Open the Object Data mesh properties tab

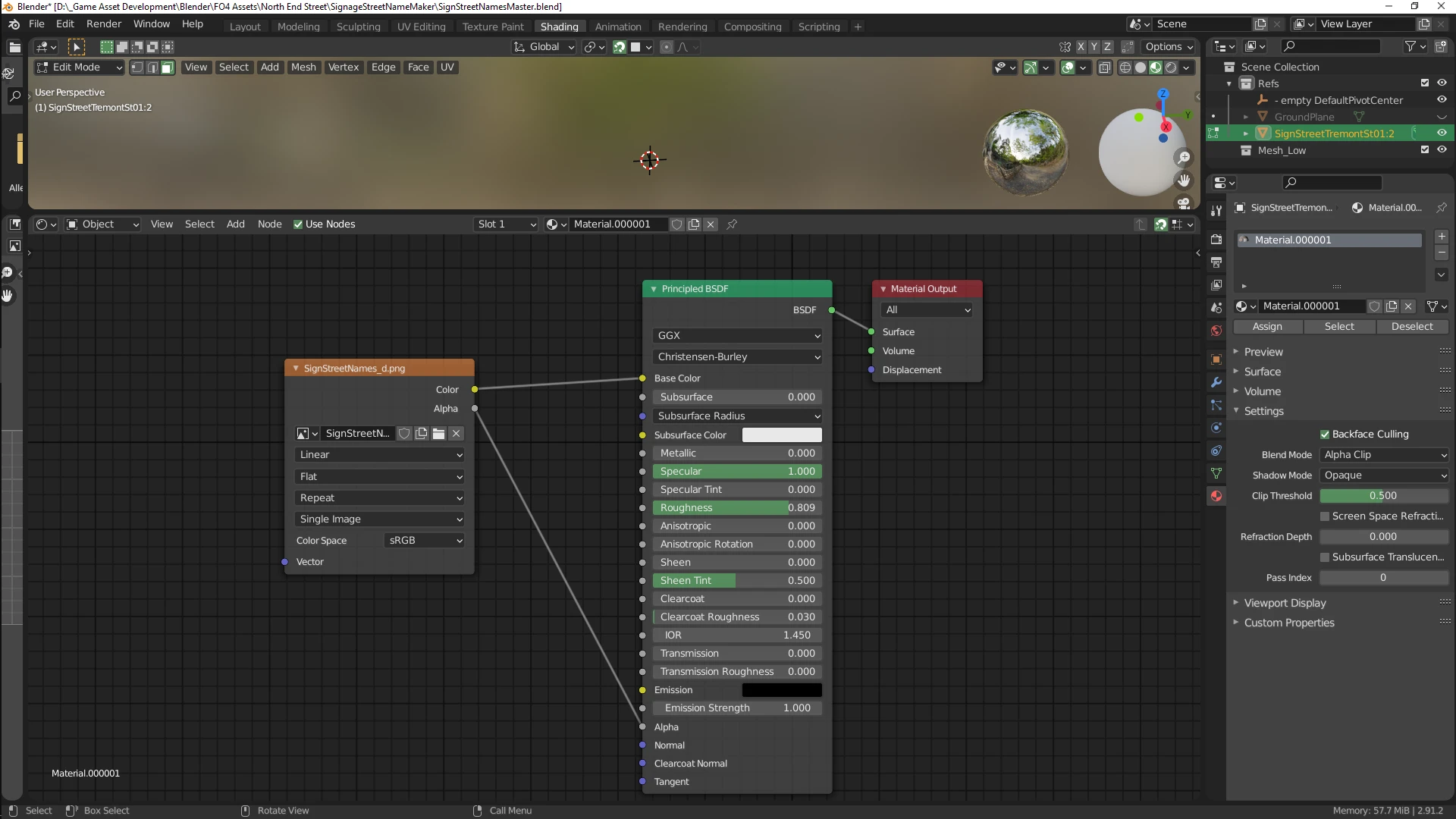[x=1216, y=473]
